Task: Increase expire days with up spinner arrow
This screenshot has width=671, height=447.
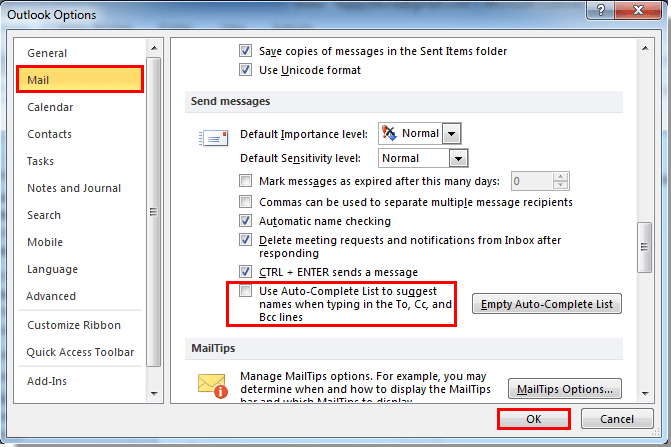Action: 560,177
